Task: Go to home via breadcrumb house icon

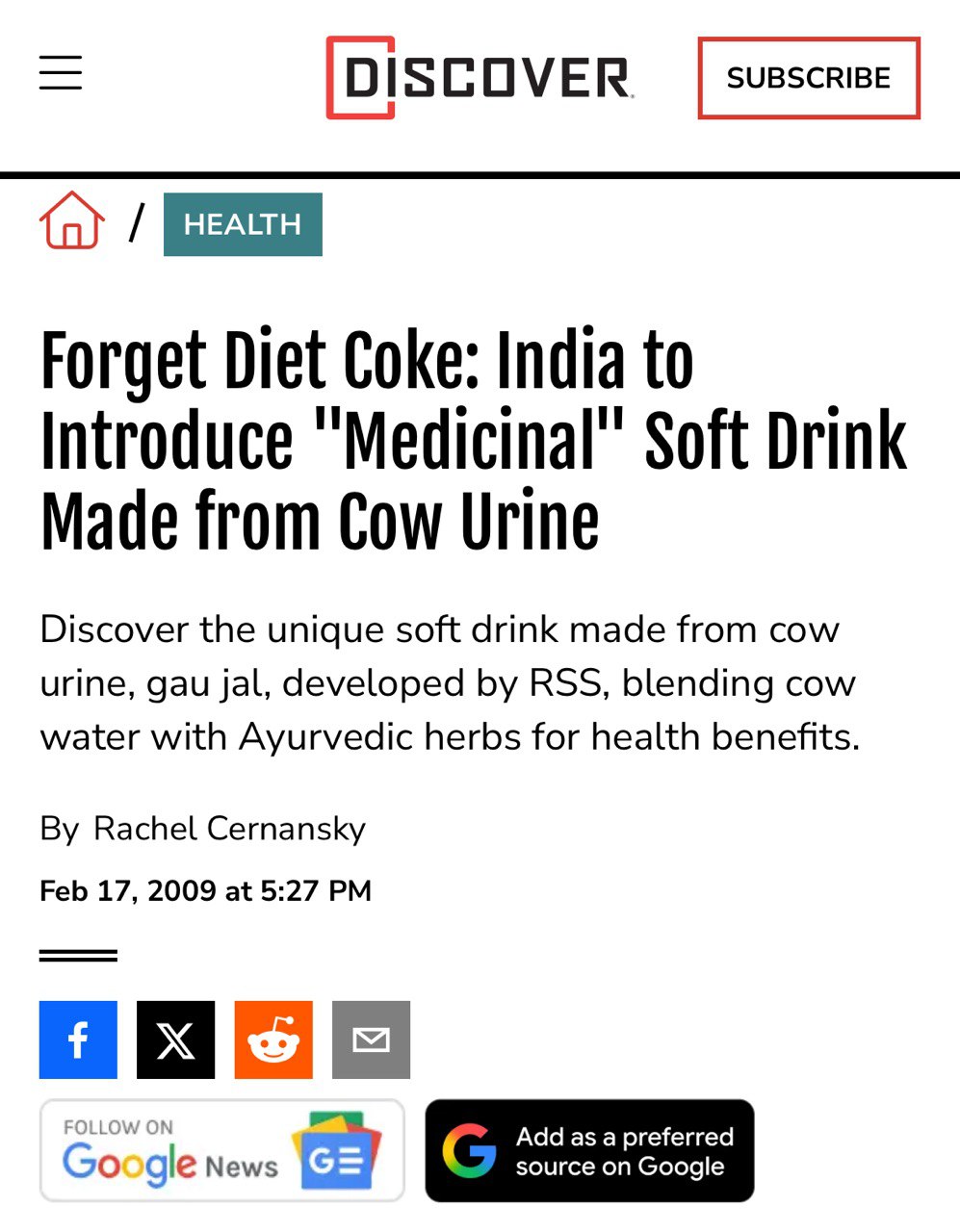Action: point(71,221)
